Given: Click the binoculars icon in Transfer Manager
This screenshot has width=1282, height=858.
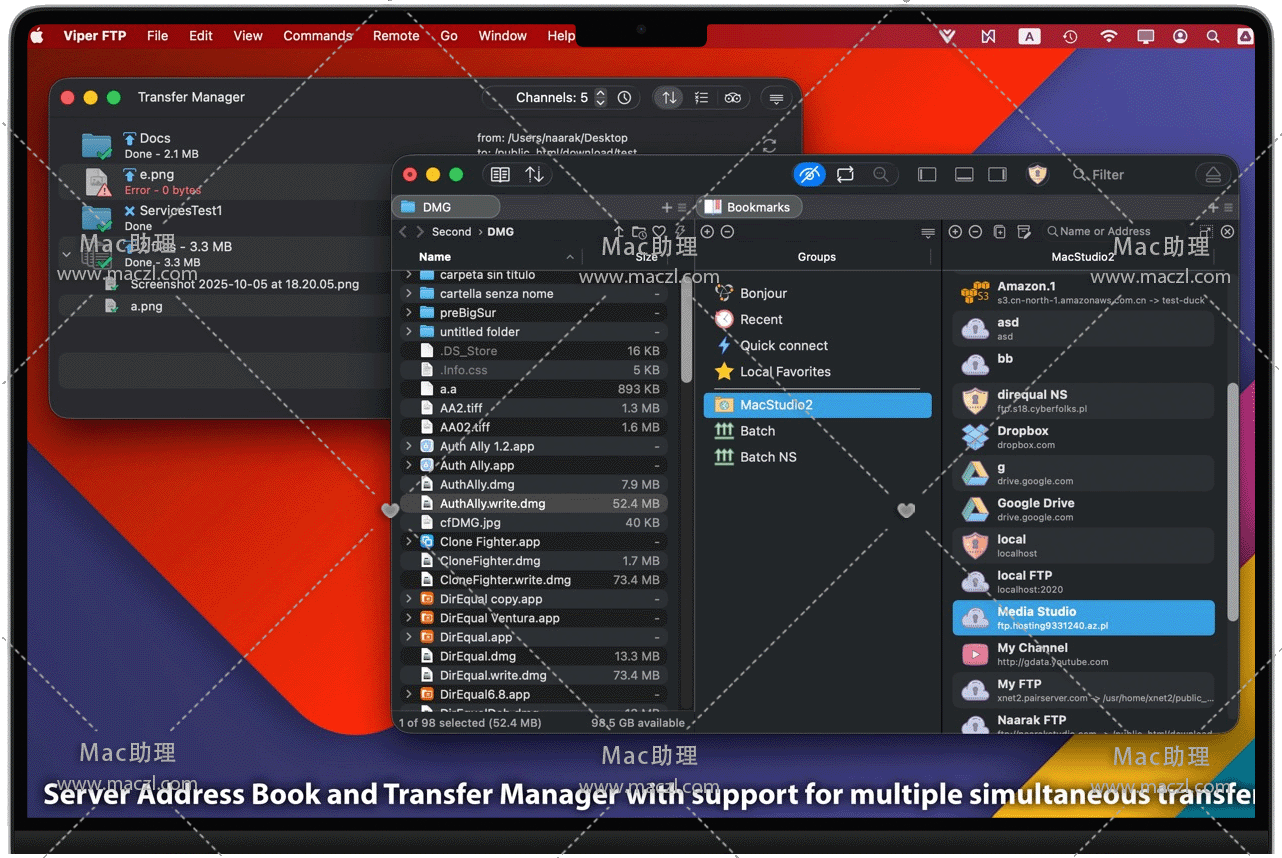Looking at the screenshot, I should pos(733,98).
